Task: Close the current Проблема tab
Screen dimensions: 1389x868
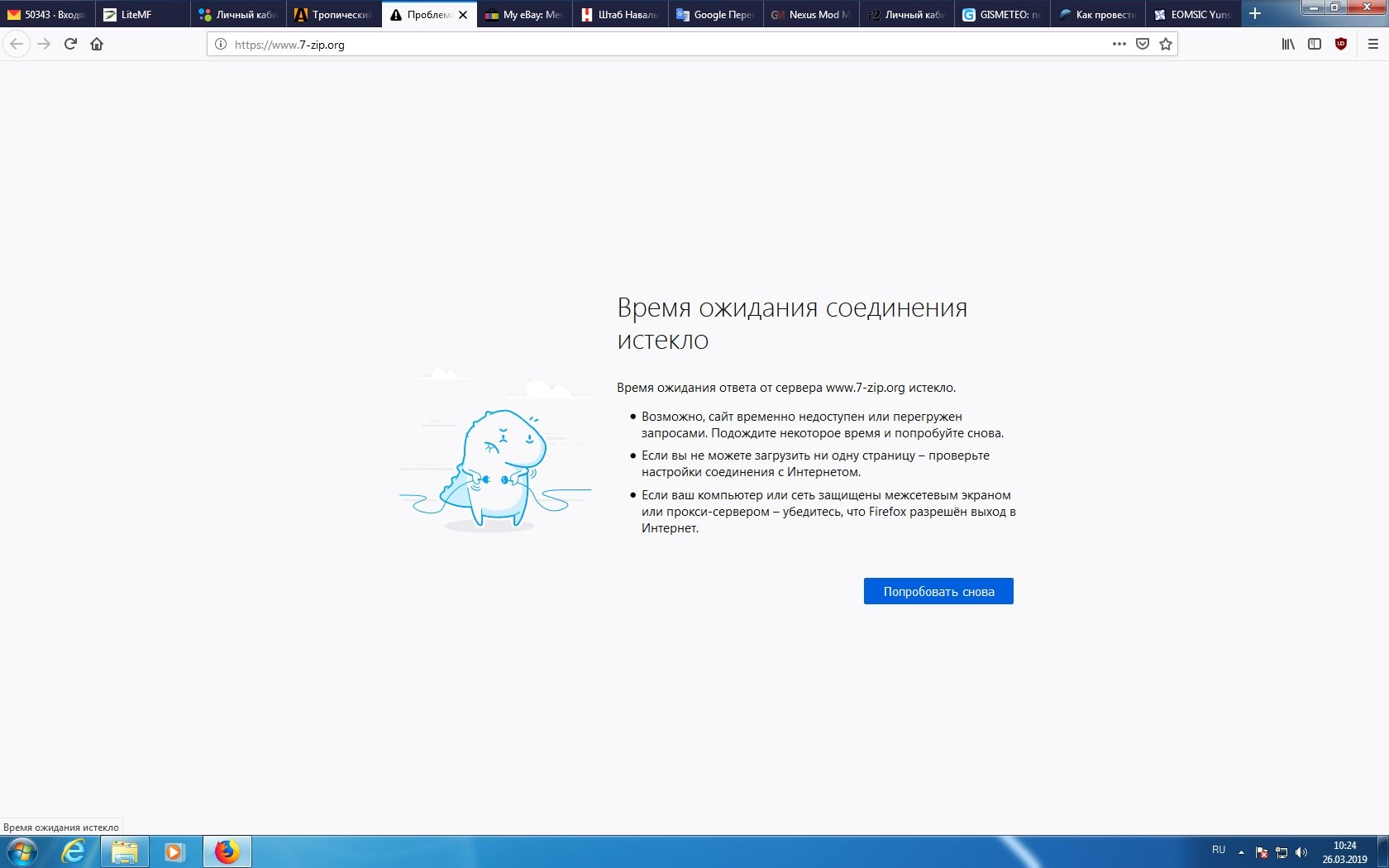Action: click(x=463, y=15)
